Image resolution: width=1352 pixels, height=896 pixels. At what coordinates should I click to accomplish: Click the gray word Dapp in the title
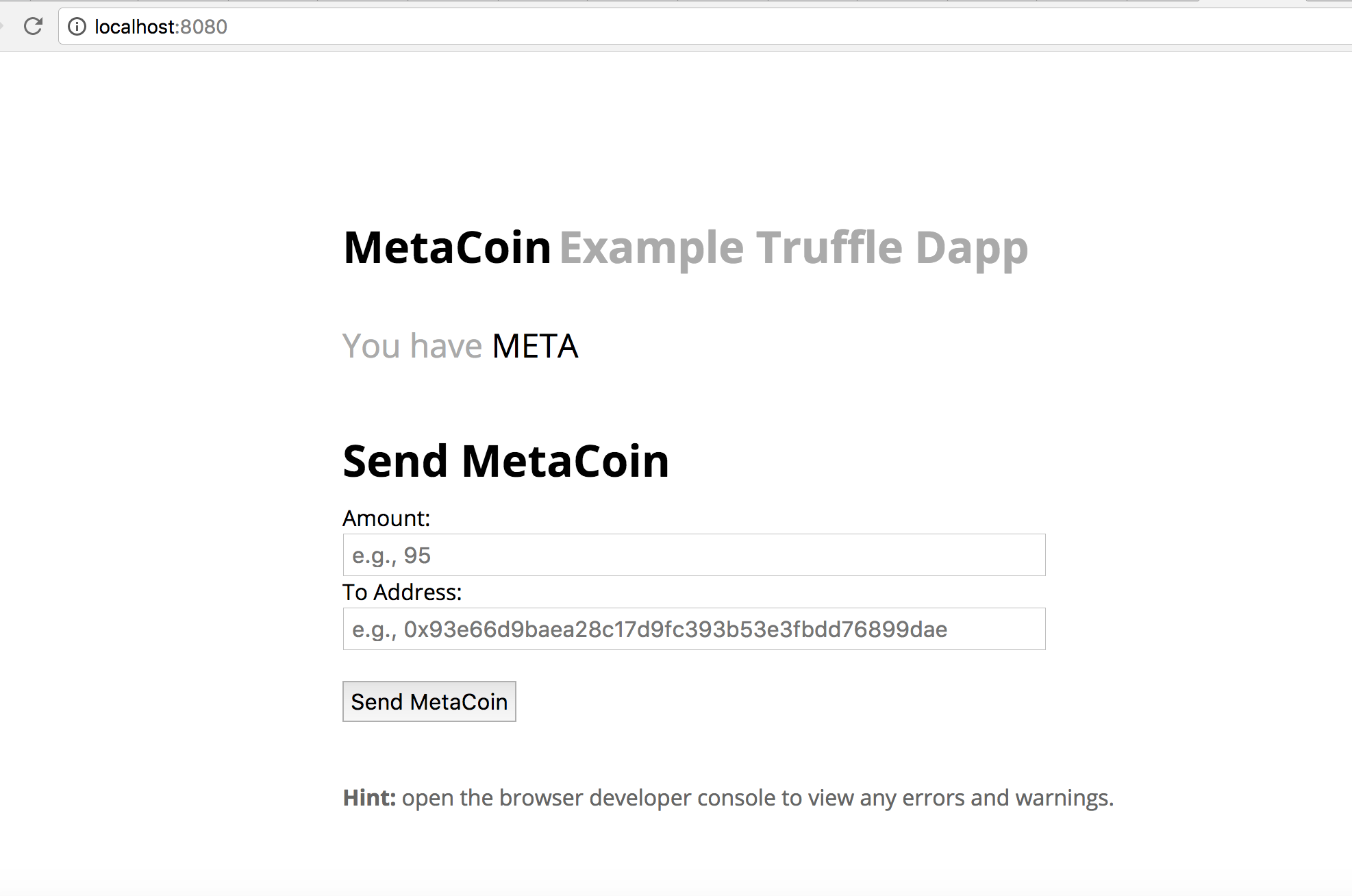[x=971, y=248]
